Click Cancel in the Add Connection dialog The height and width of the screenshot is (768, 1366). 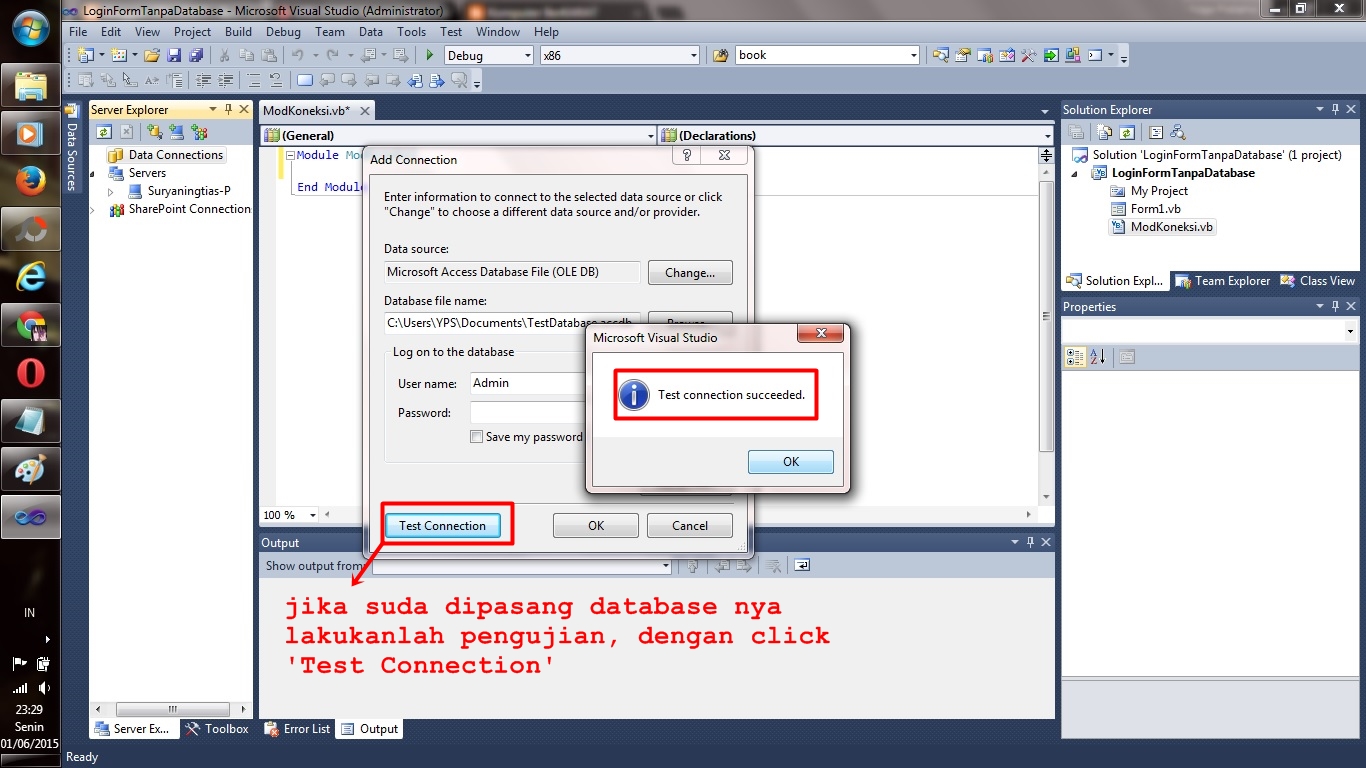tap(690, 526)
